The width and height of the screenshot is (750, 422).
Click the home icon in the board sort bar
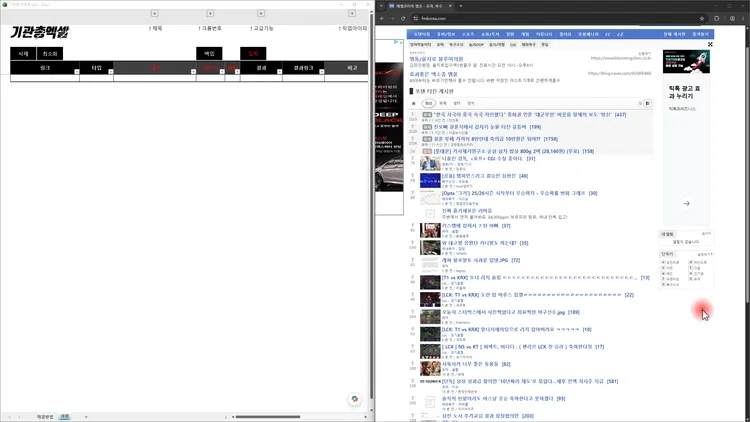point(414,103)
